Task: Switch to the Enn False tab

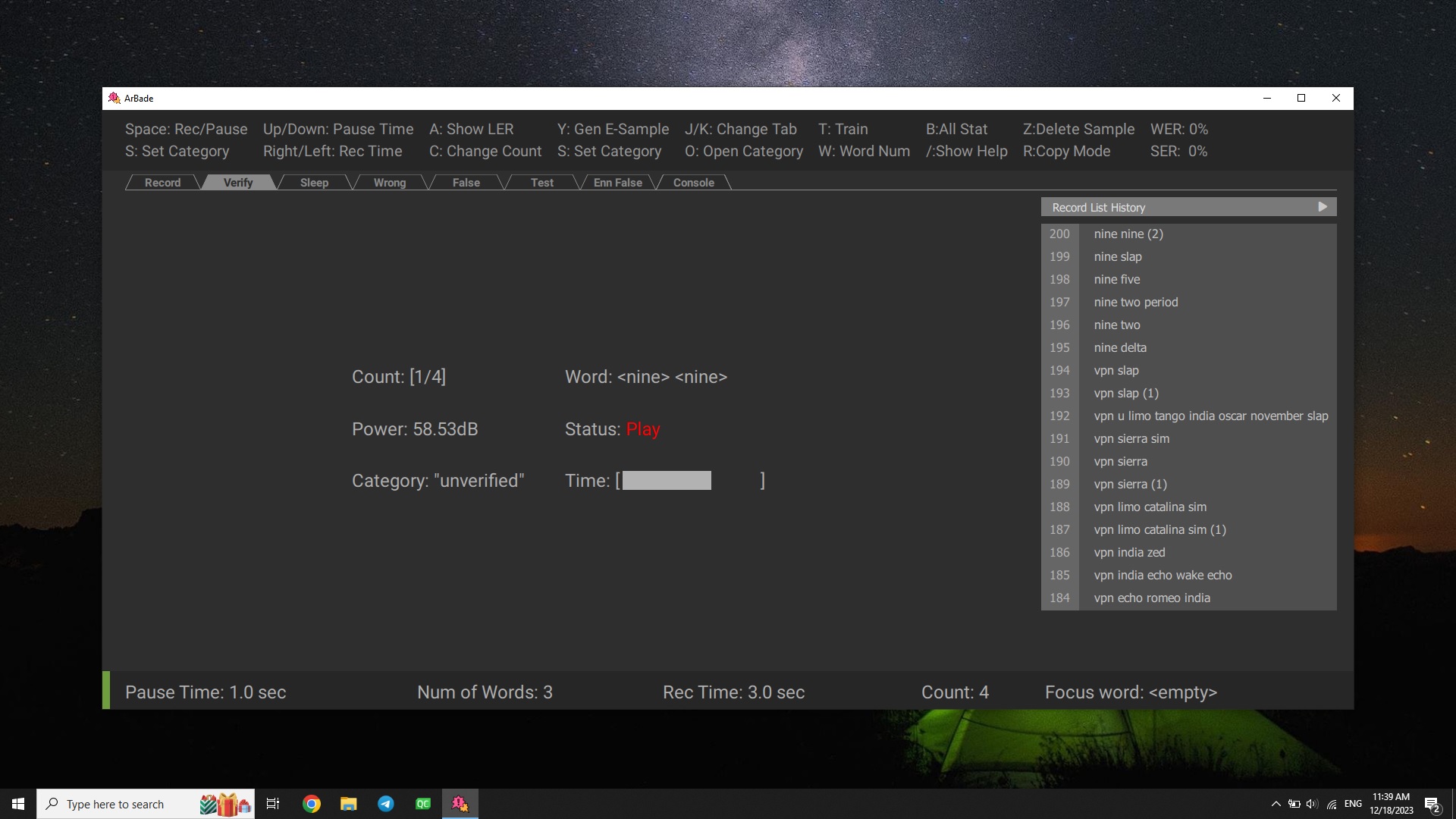Action: point(617,183)
